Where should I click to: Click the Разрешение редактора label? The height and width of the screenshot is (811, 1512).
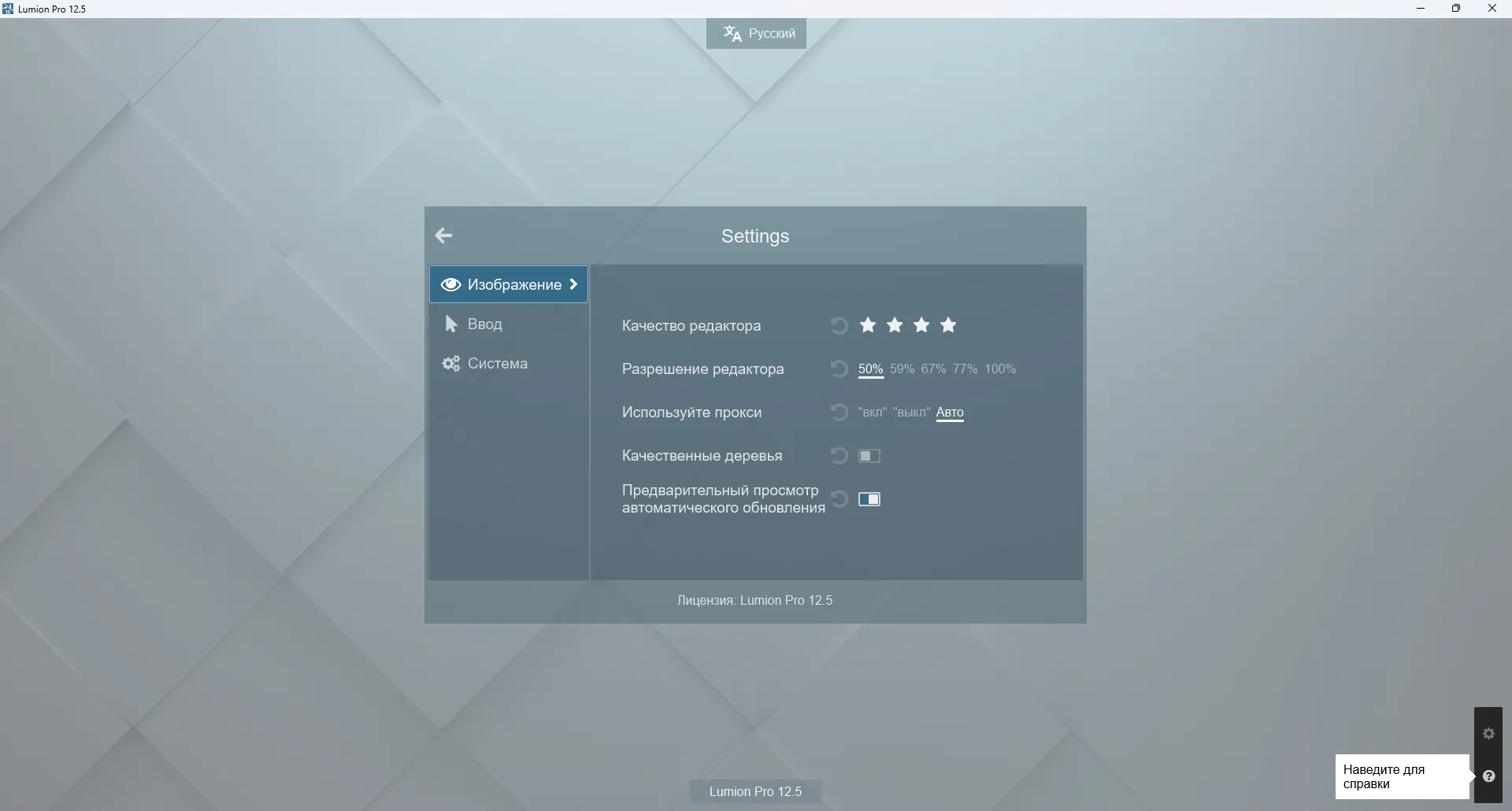click(x=702, y=368)
